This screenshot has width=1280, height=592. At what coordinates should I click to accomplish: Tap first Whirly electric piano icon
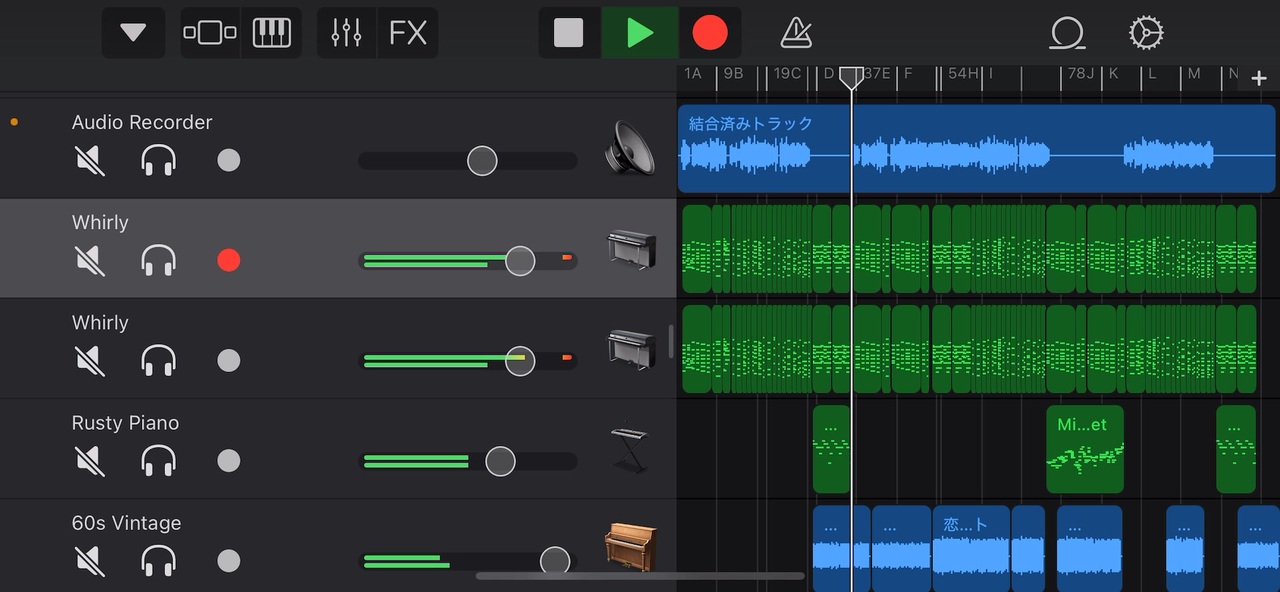632,250
